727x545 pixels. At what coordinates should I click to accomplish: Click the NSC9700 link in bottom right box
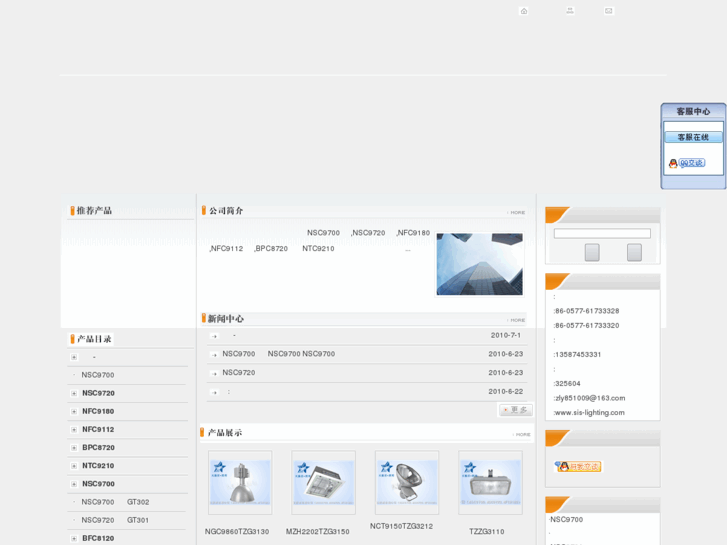pos(567,519)
